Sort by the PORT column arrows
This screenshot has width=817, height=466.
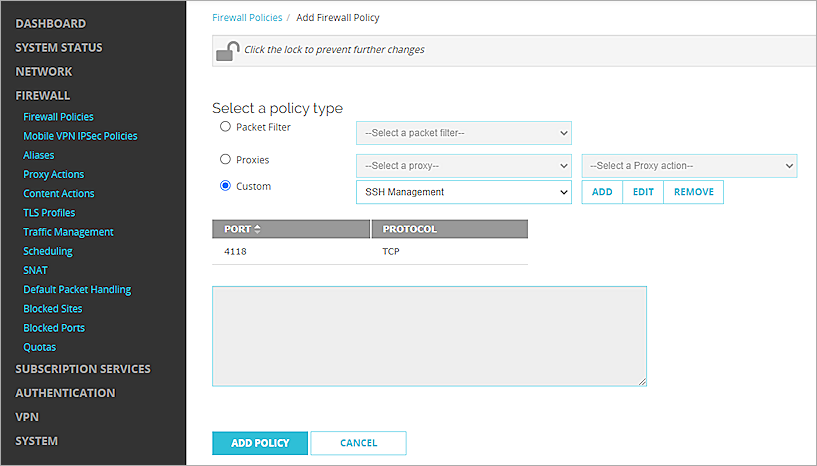tap(257, 229)
